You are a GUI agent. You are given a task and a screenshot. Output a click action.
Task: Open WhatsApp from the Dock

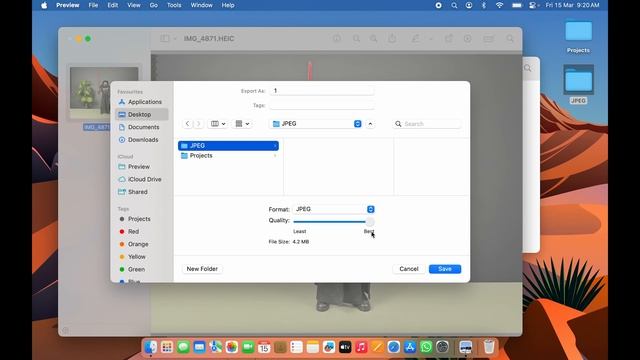click(426, 347)
